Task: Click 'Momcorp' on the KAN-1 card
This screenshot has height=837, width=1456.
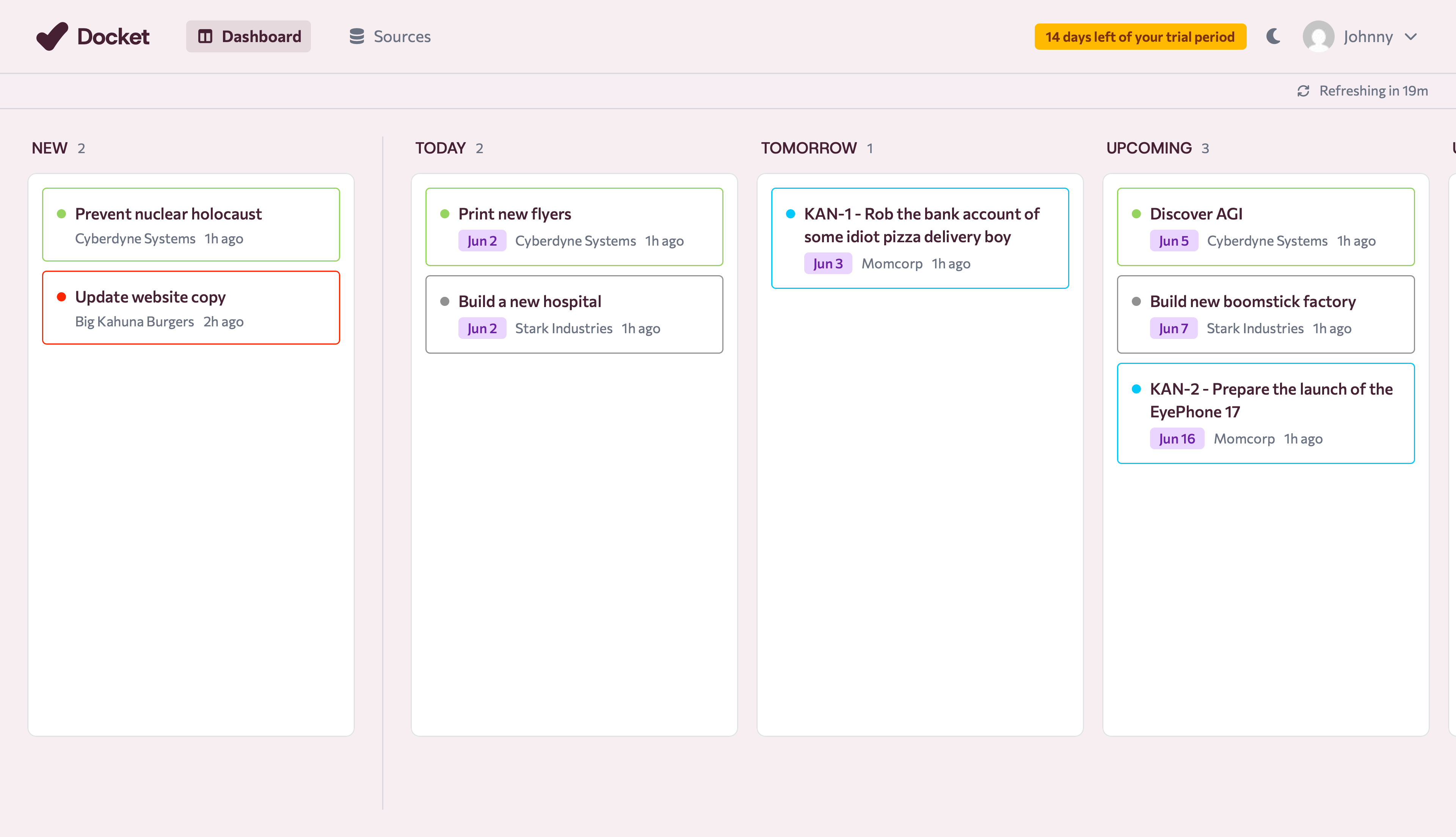Action: [x=891, y=264]
